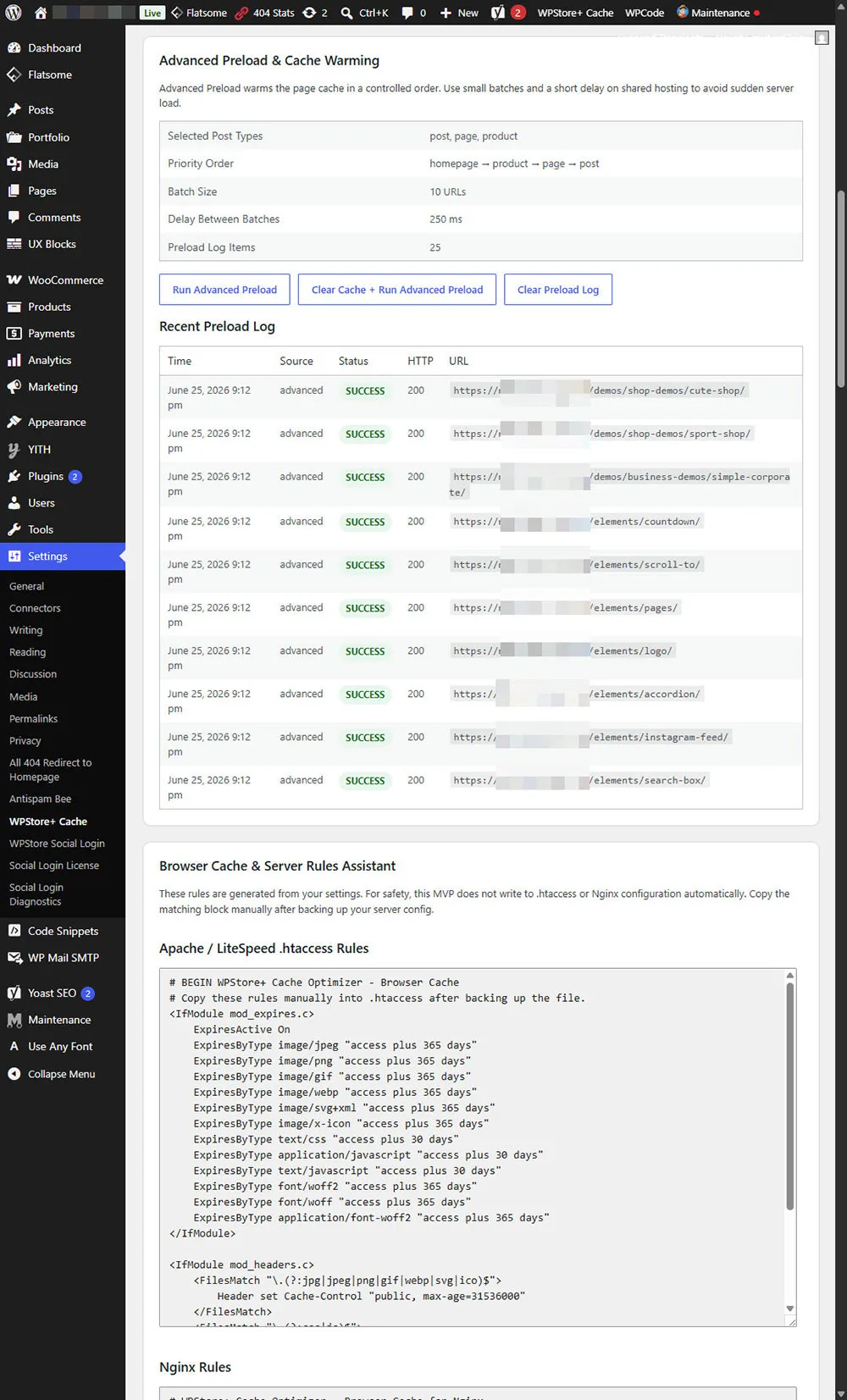The width and height of the screenshot is (847, 1400).
Task: Click the Use Any Font letter icon
Action: click(14, 1047)
